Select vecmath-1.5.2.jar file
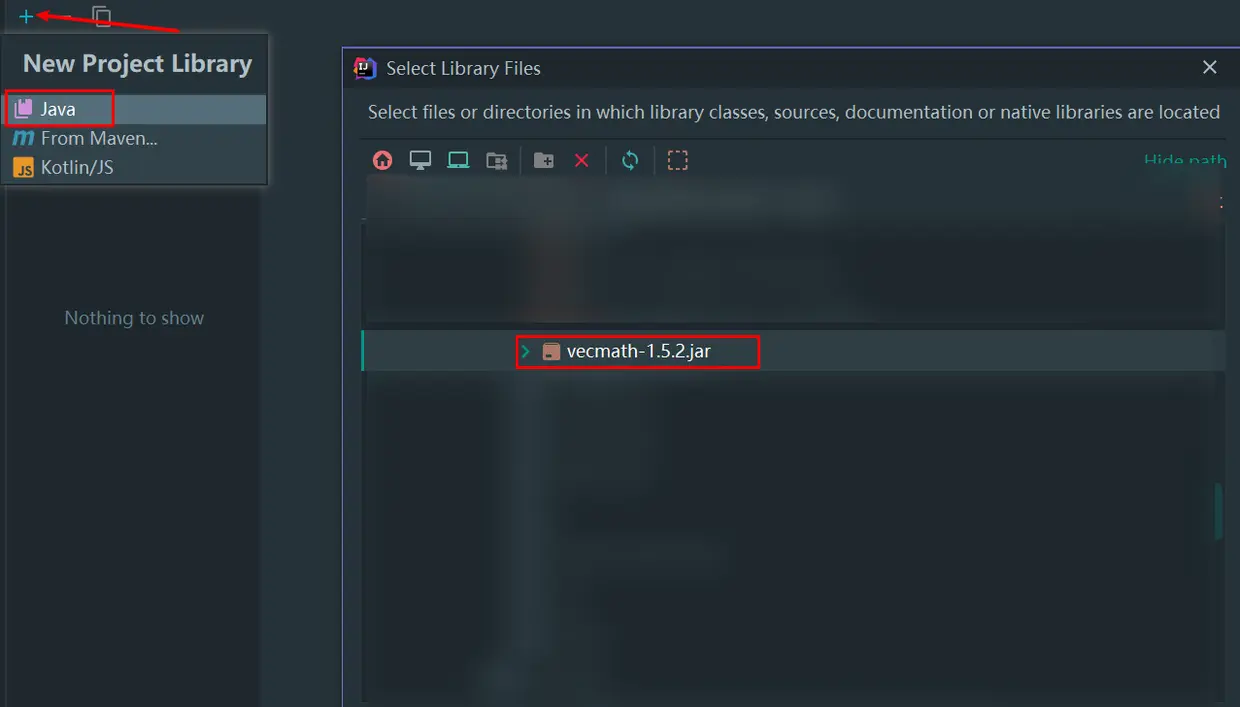 pos(638,352)
